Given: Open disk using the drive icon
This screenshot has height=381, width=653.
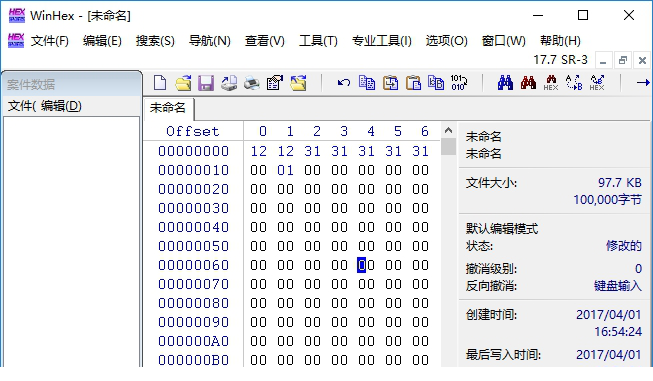Looking at the screenshot, I should pos(229,83).
